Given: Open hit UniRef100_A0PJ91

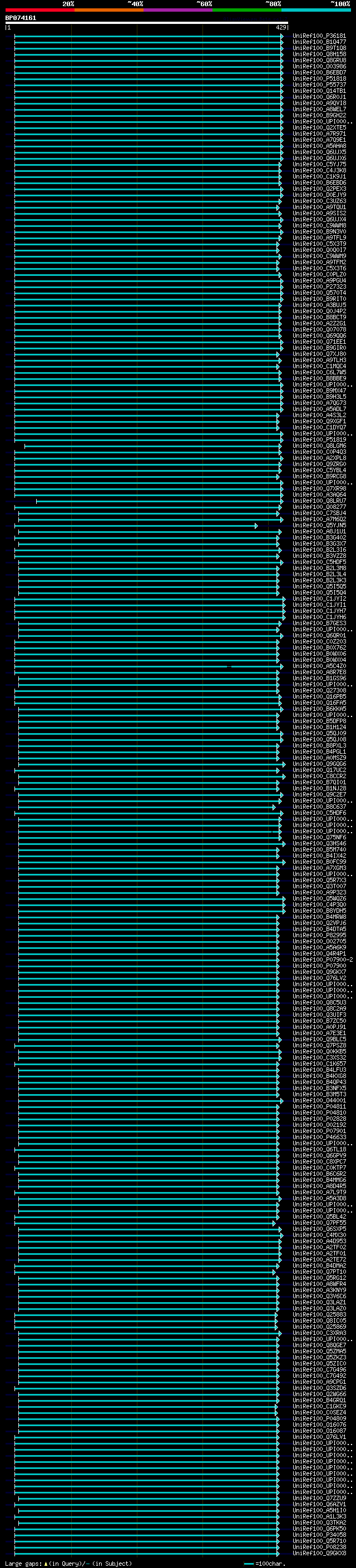Looking at the screenshot, I should 319,1027.
